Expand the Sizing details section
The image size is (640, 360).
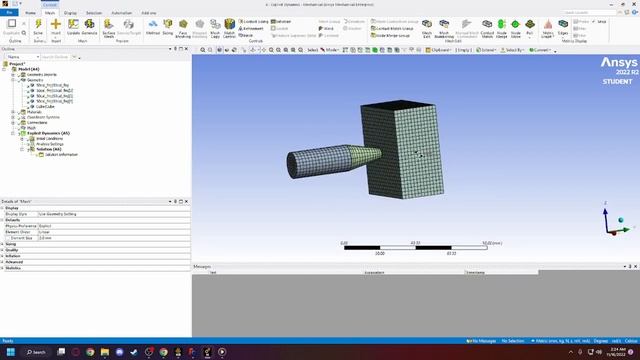(2, 244)
